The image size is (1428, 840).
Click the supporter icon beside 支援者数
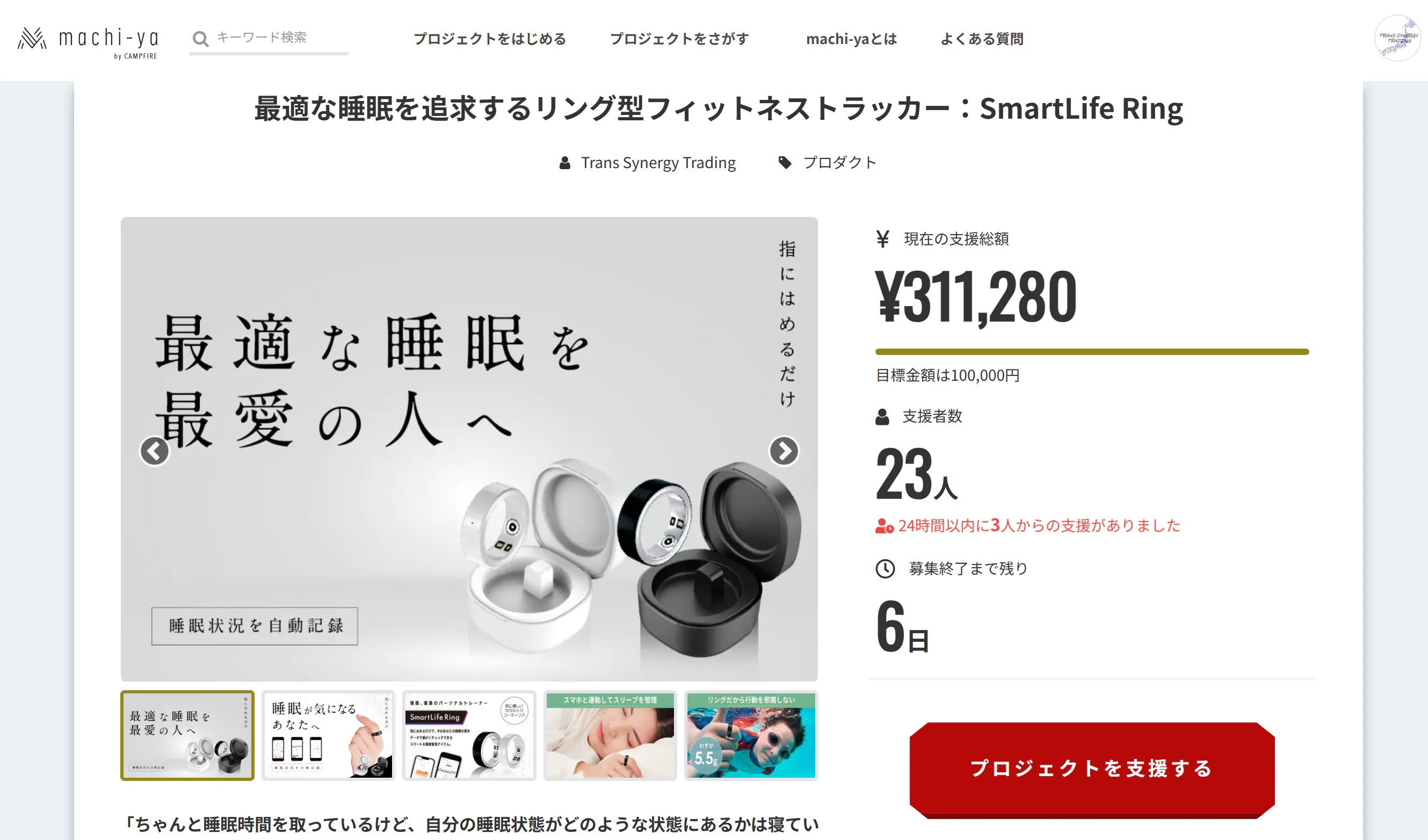pos(882,417)
